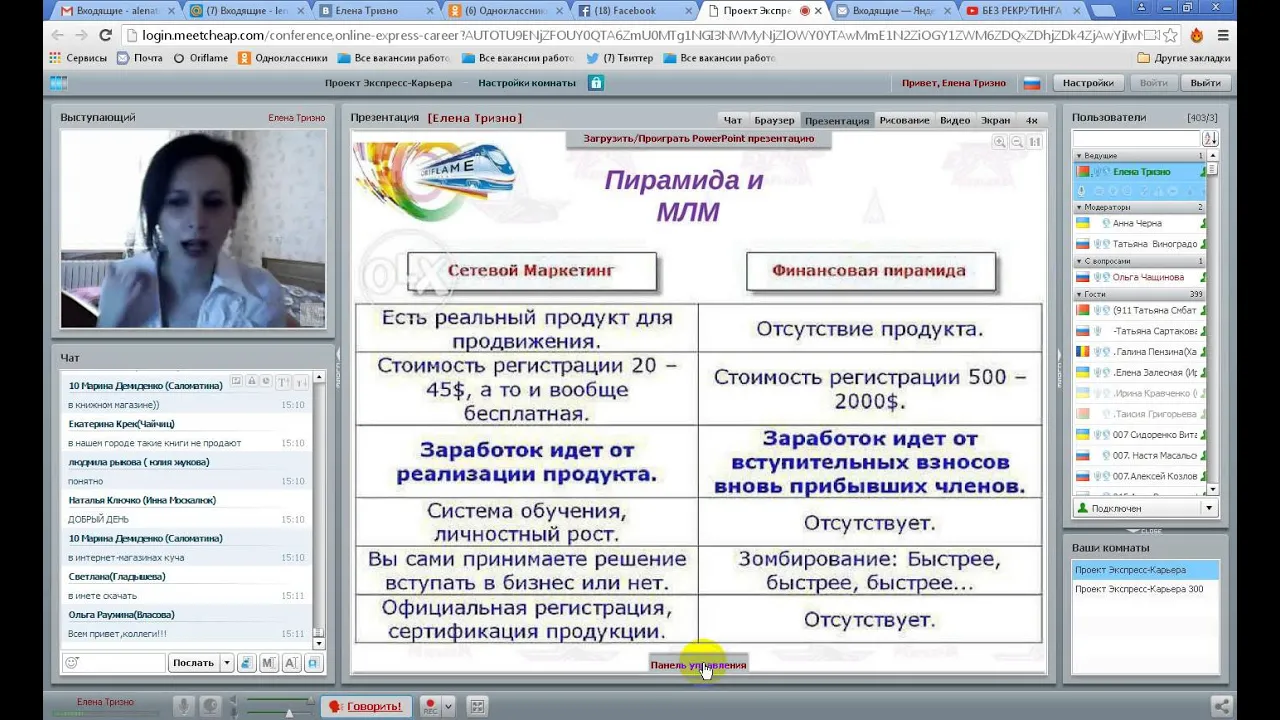Collapse the Ведущие group
Screen dimensions: 1280x720
click(x=1079, y=156)
